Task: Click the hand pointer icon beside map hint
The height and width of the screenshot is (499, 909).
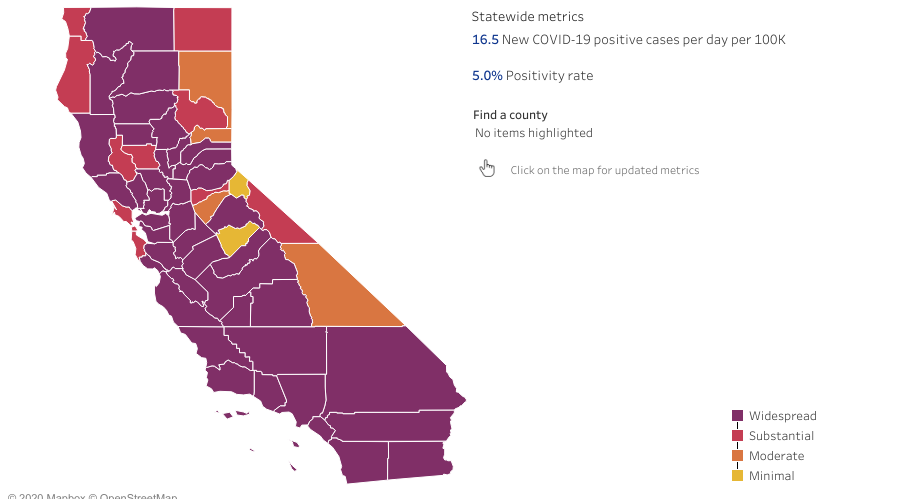Action: pos(487,168)
